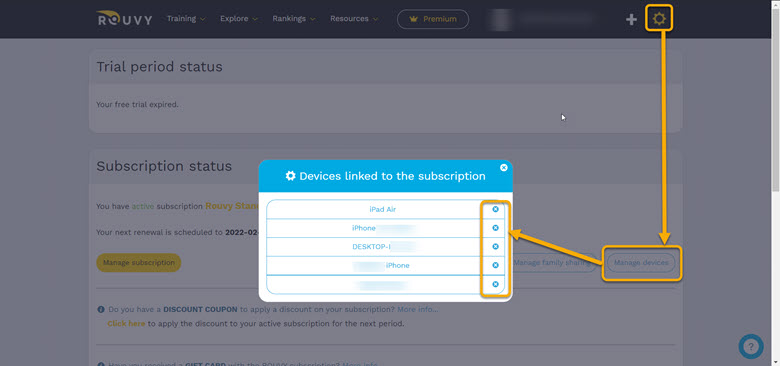
Task: Open Manage family sharing
Action: [x=553, y=263]
